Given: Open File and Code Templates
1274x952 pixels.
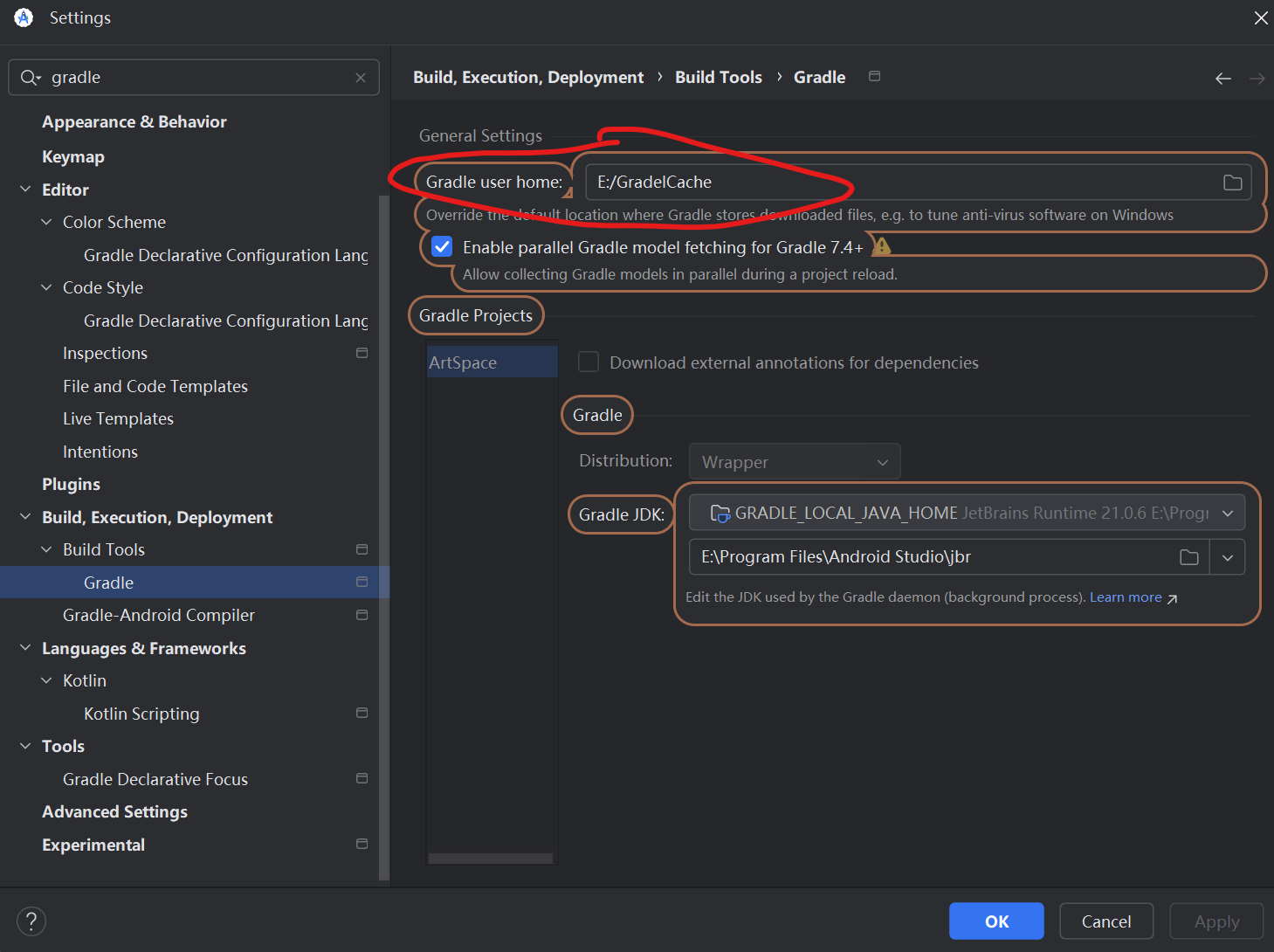Looking at the screenshot, I should (x=155, y=386).
